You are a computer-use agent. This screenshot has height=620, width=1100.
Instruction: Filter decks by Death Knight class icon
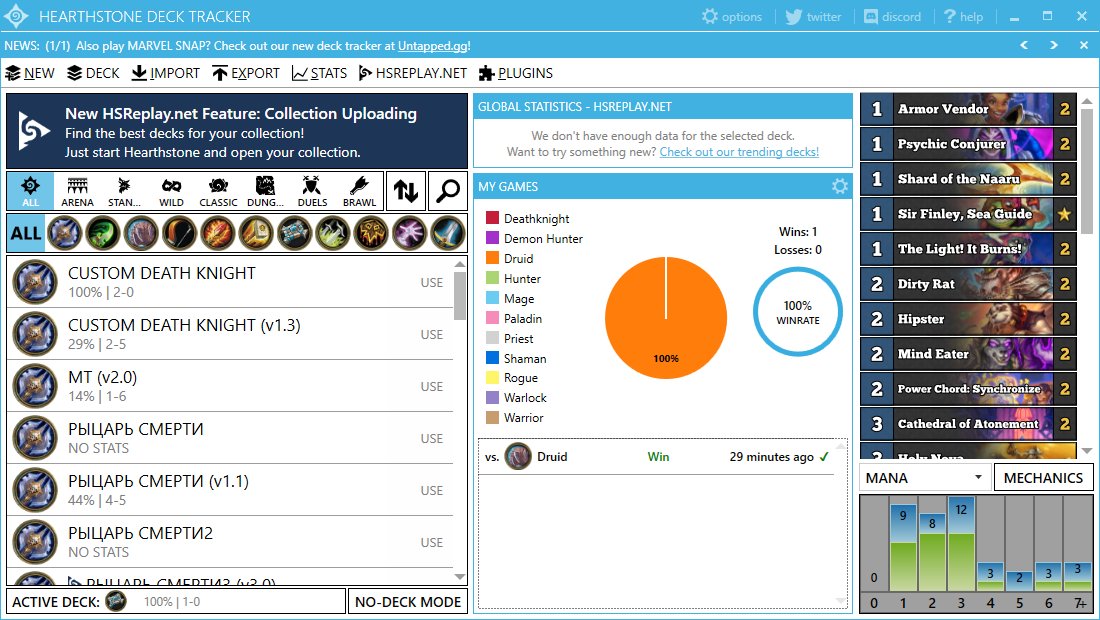click(65, 233)
